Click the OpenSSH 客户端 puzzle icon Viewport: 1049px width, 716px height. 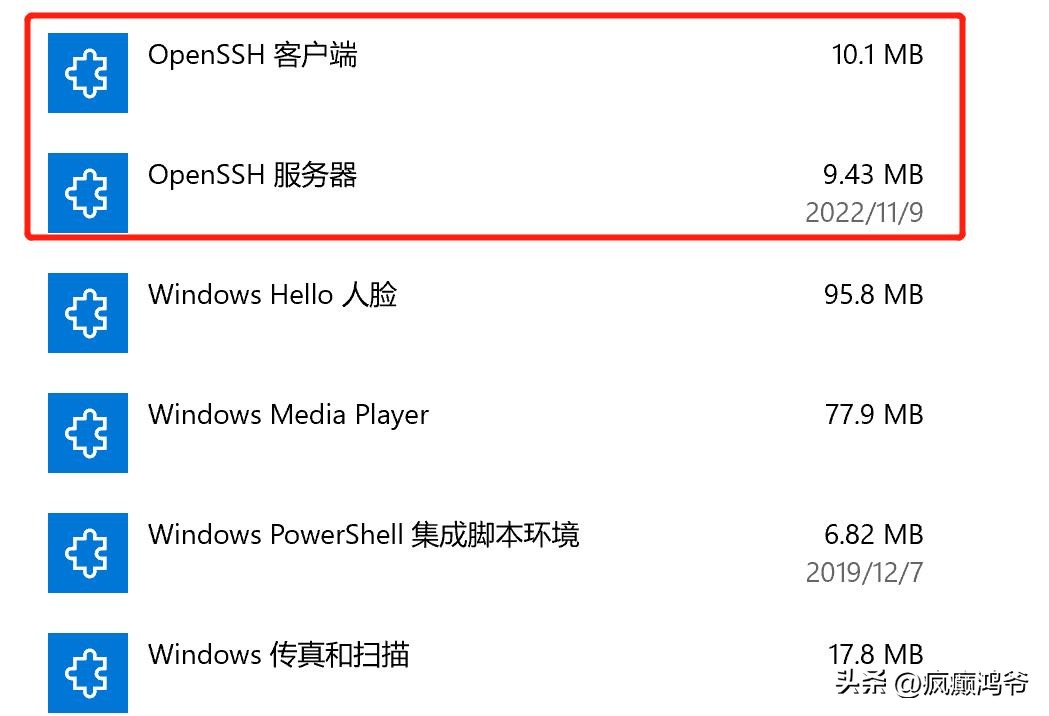[88, 72]
